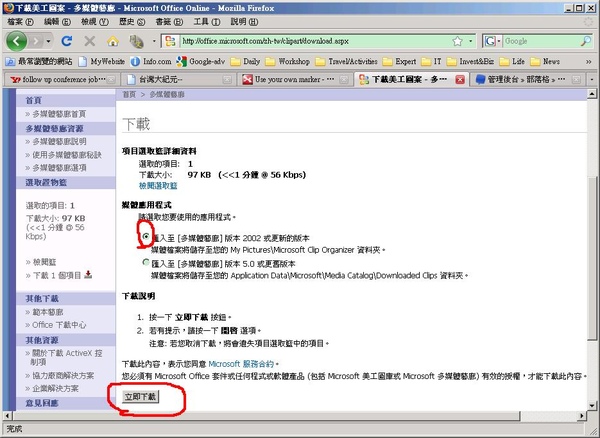Image resolution: width=600 pixels, height=438 pixels.
Task: Click the search magnifier icon
Action: [x=586, y=41]
